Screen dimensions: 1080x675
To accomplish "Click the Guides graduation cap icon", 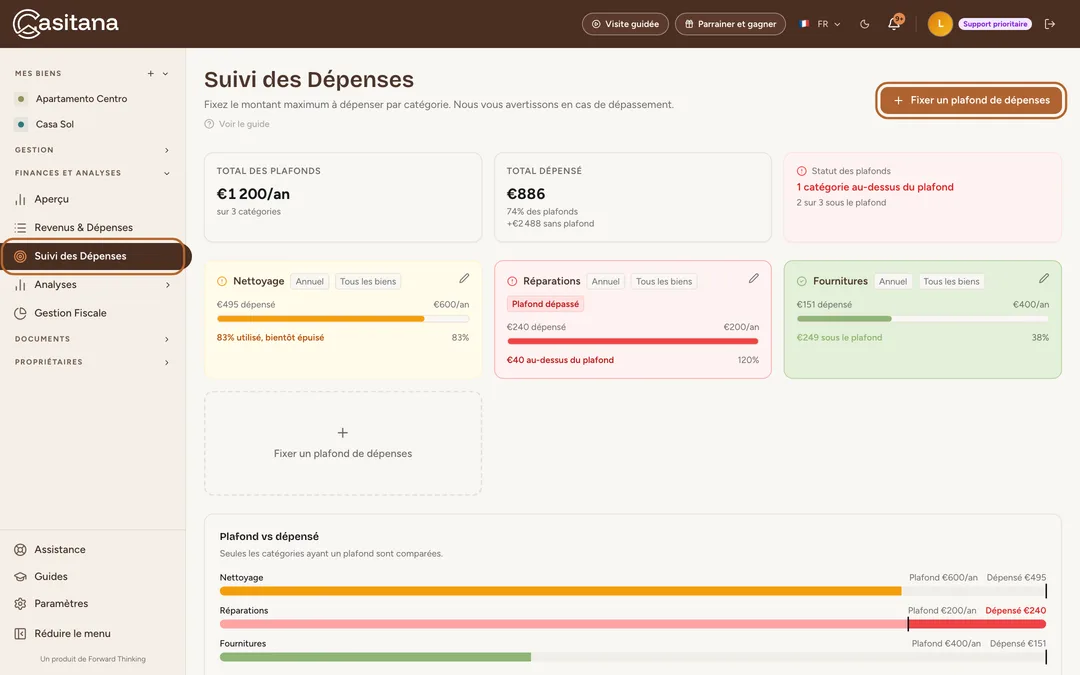I will [x=21, y=577].
